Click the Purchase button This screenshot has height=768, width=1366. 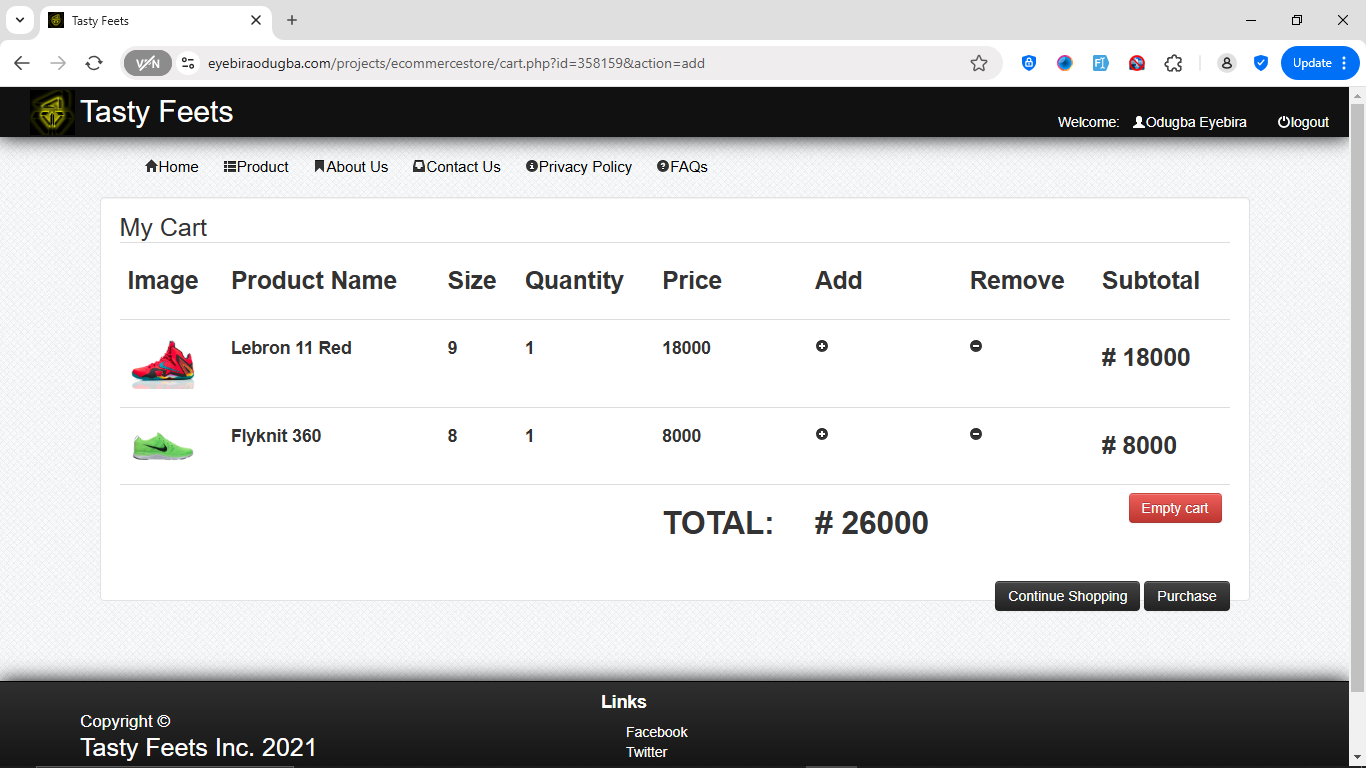[1187, 596]
